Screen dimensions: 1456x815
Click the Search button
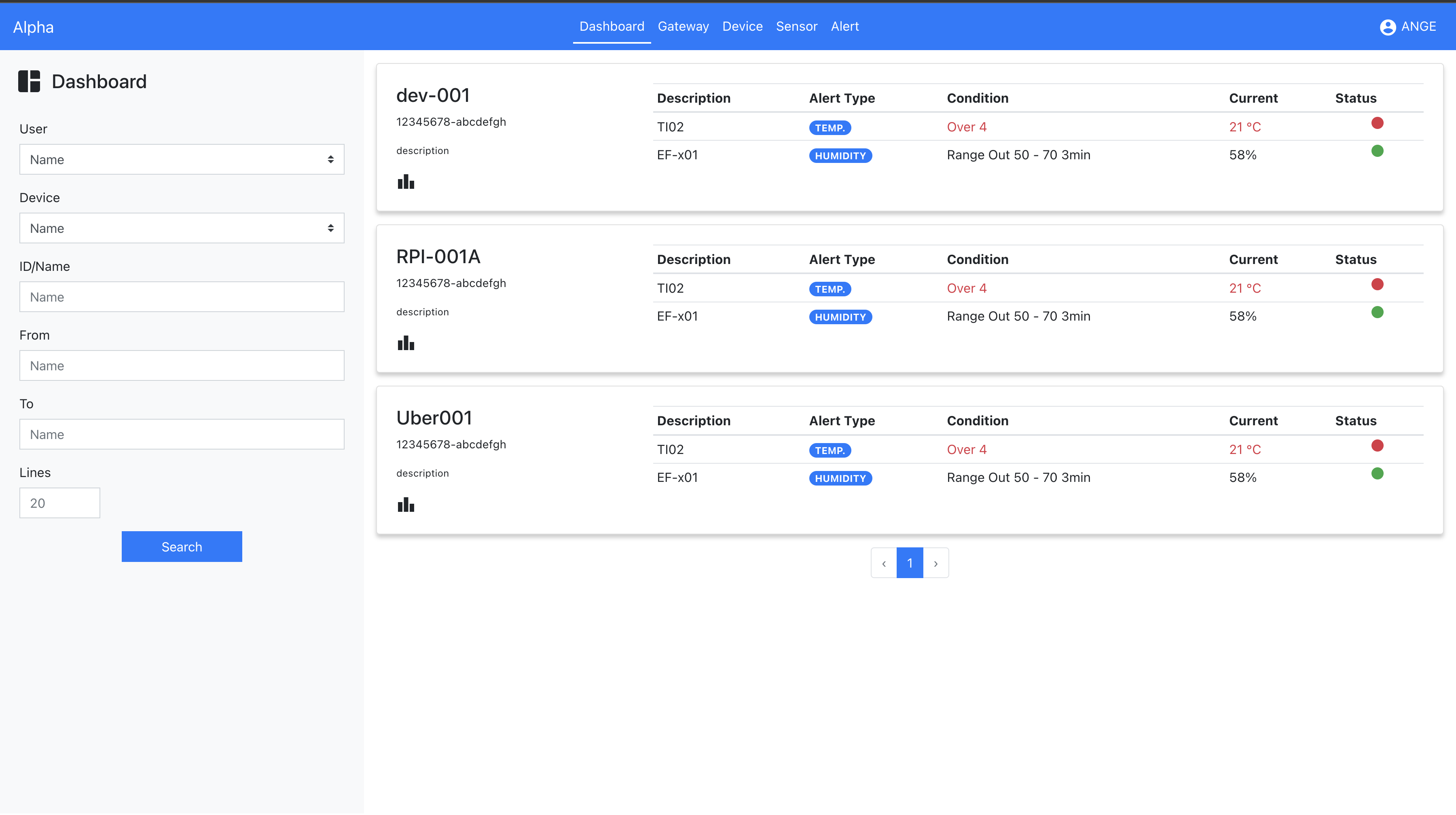182,546
